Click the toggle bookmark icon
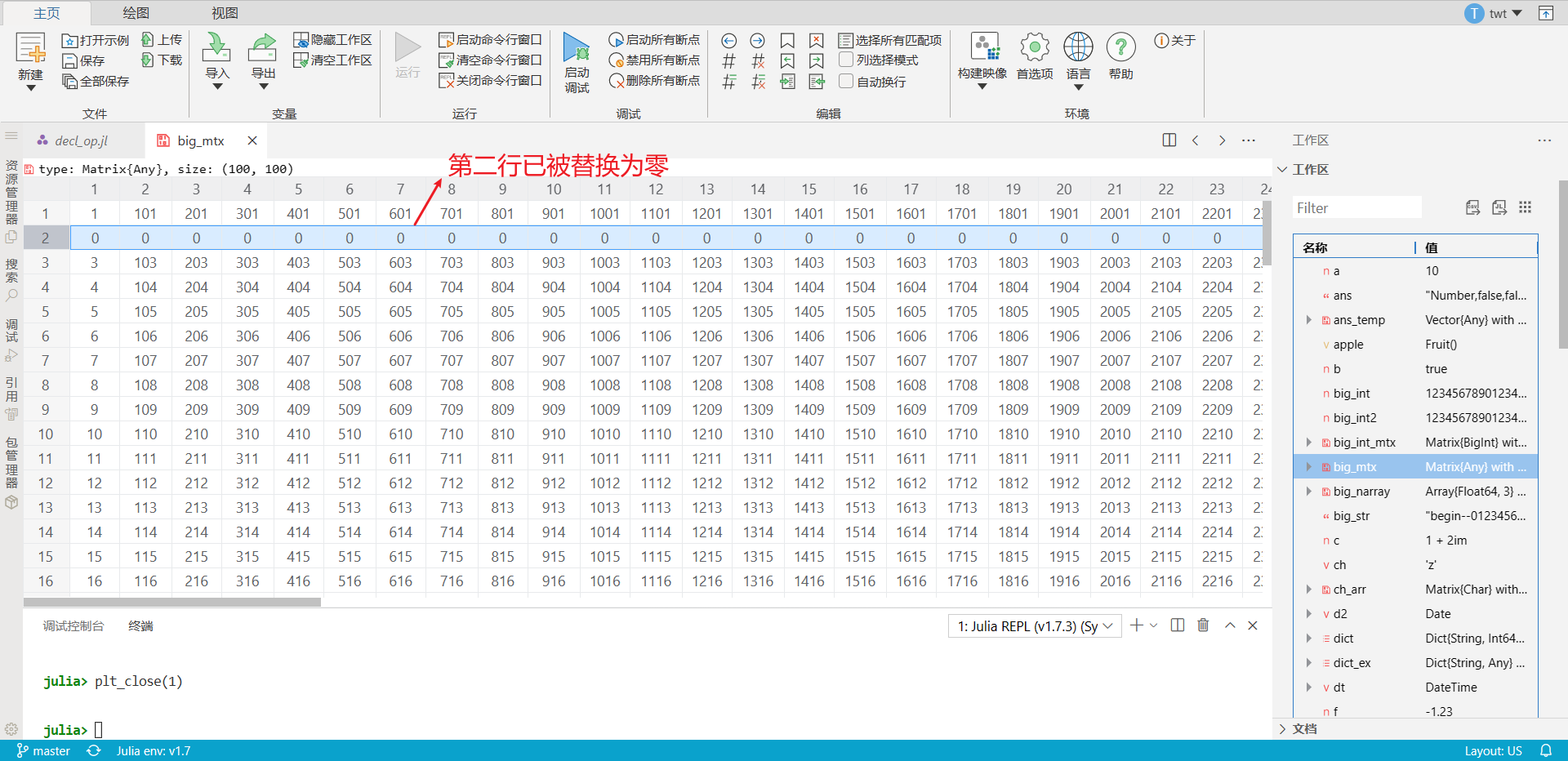This screenshot has height=761, width=1568. 787,40
